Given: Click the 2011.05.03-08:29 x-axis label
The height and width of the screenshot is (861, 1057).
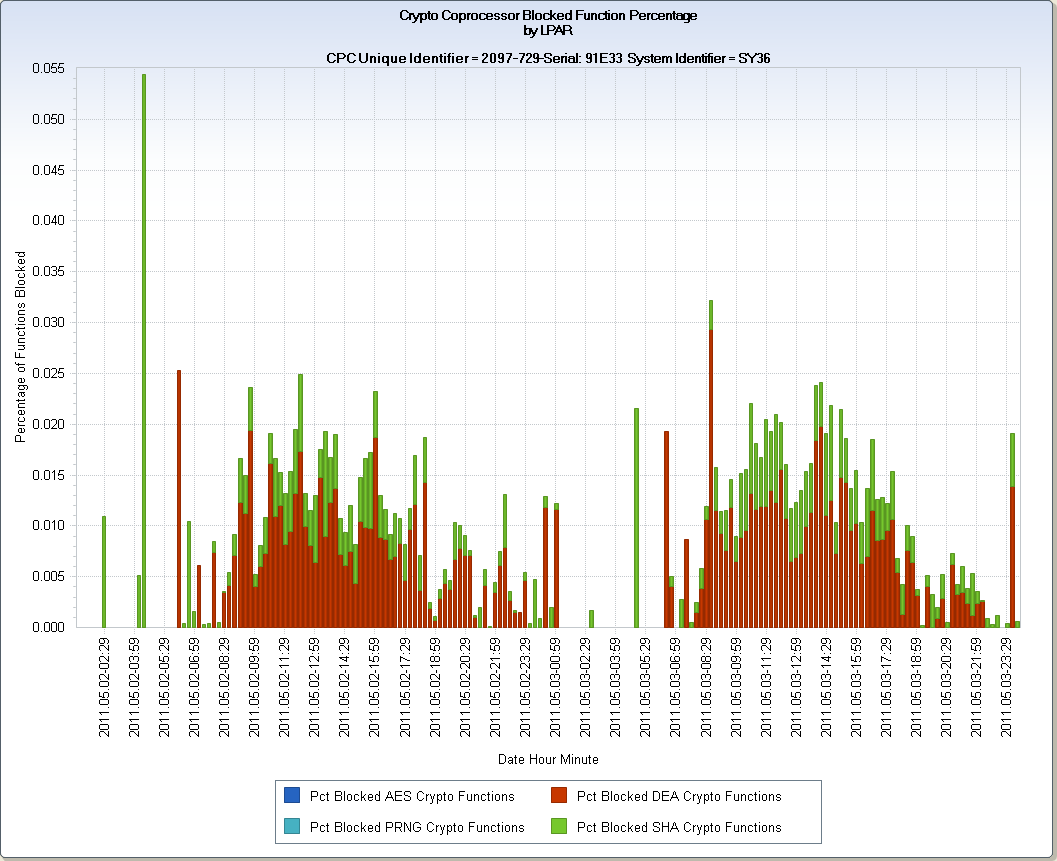Looking at the screenshot, I should 706,687.
